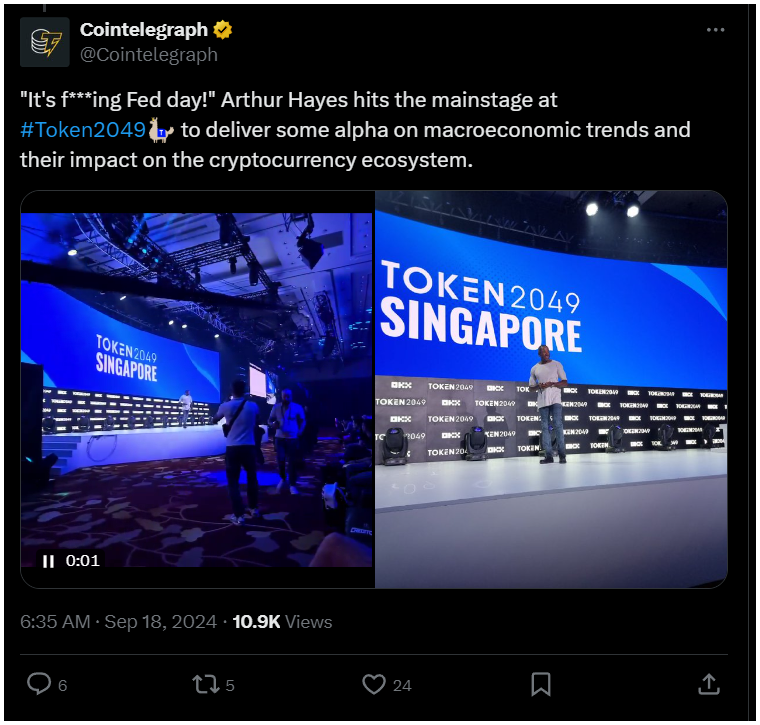The width and height of the screenshot is (760, 725).
Task: Click the reply count number 6
Action: (63, 686)
